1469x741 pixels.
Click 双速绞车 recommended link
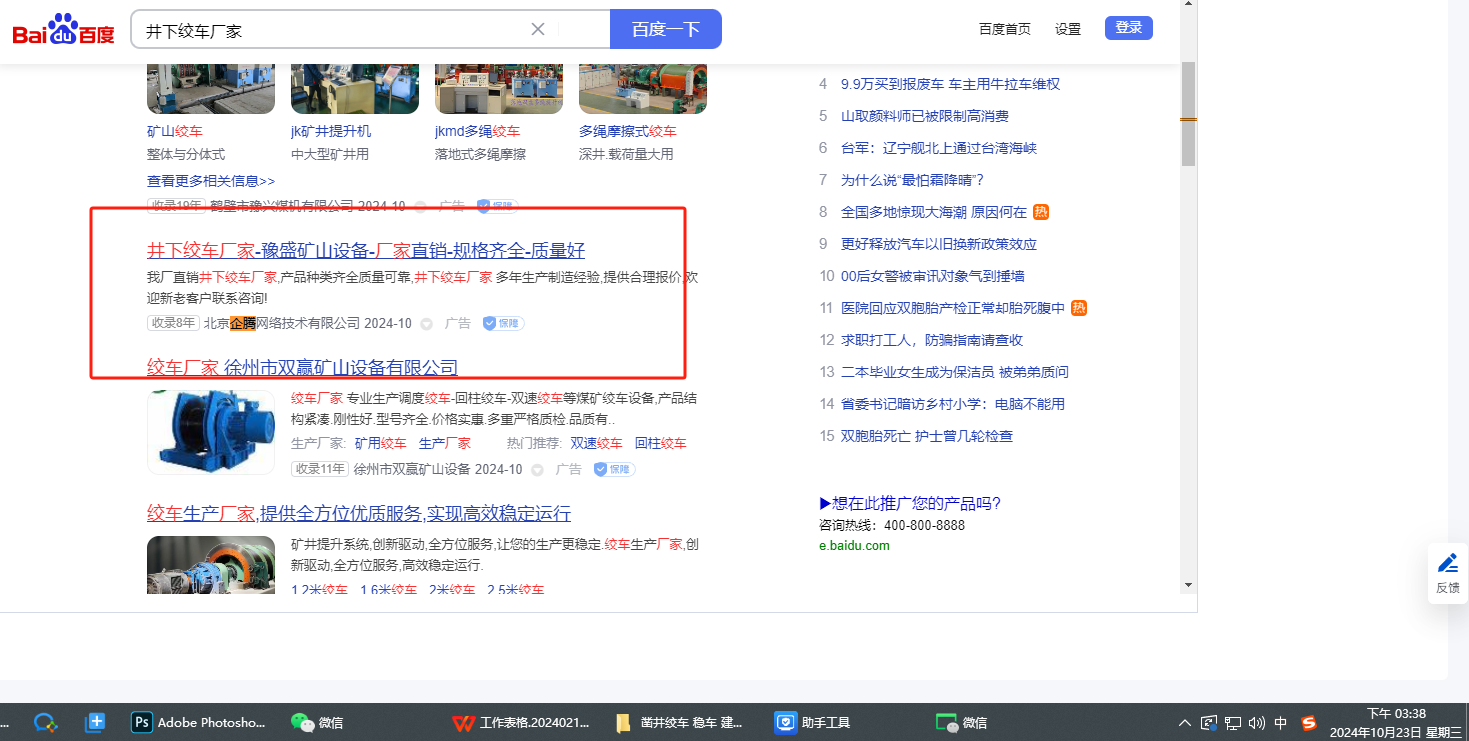click(596, 443)
